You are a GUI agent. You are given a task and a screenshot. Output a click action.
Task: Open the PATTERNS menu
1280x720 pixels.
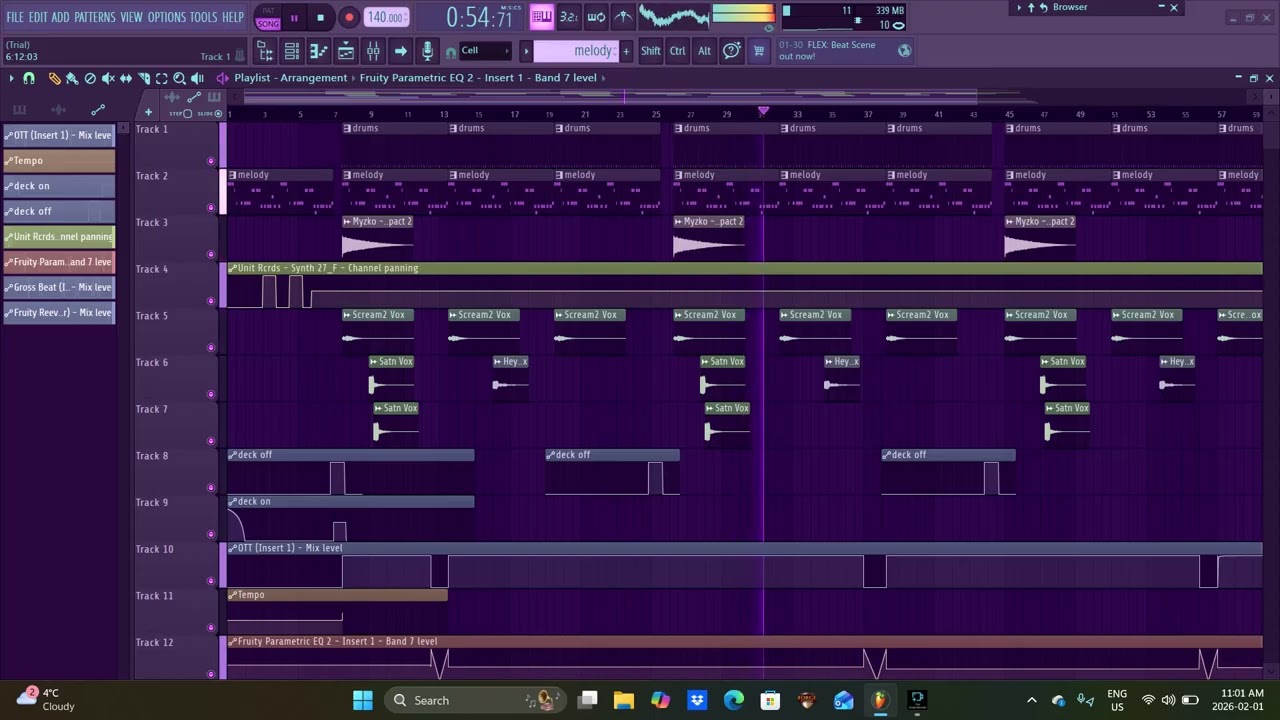pyautogui.click(x=95, y=17)
